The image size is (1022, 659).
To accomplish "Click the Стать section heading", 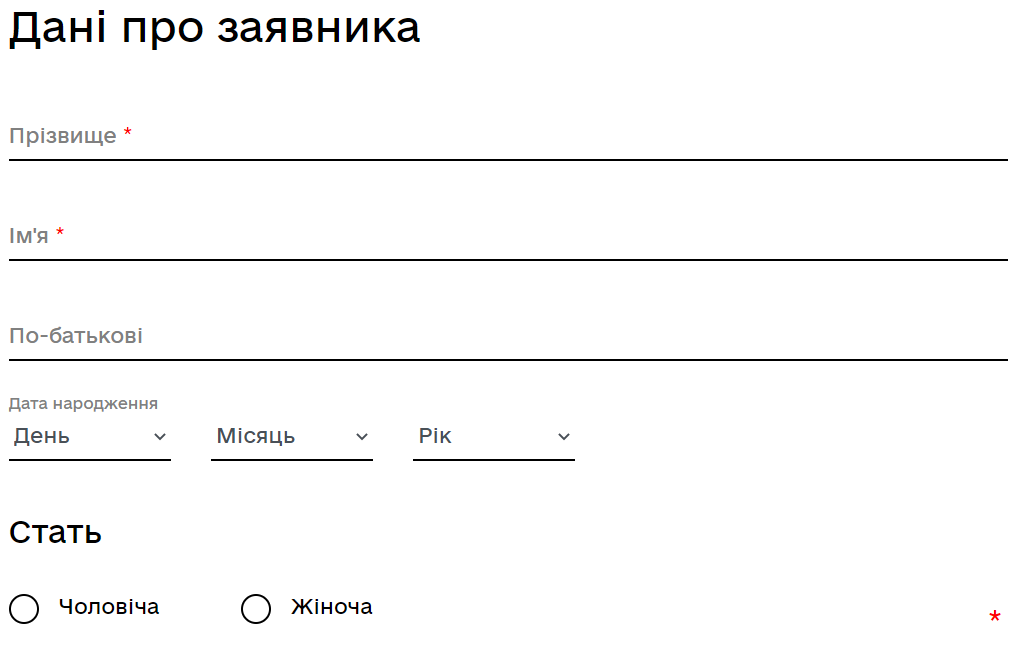I will [x=55, y=532].
